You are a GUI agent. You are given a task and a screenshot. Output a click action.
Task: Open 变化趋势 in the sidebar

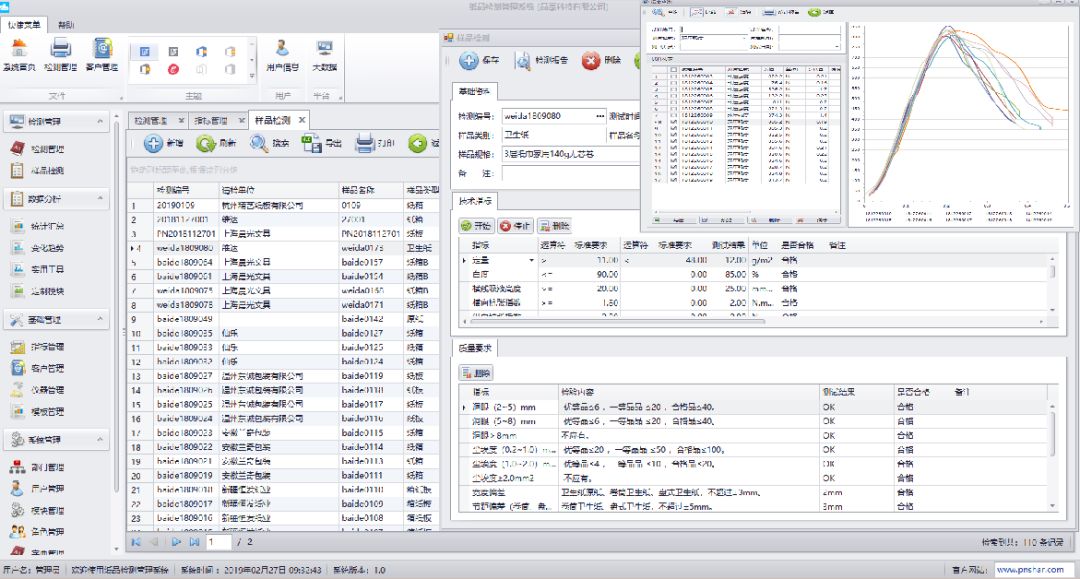(39, 248)
